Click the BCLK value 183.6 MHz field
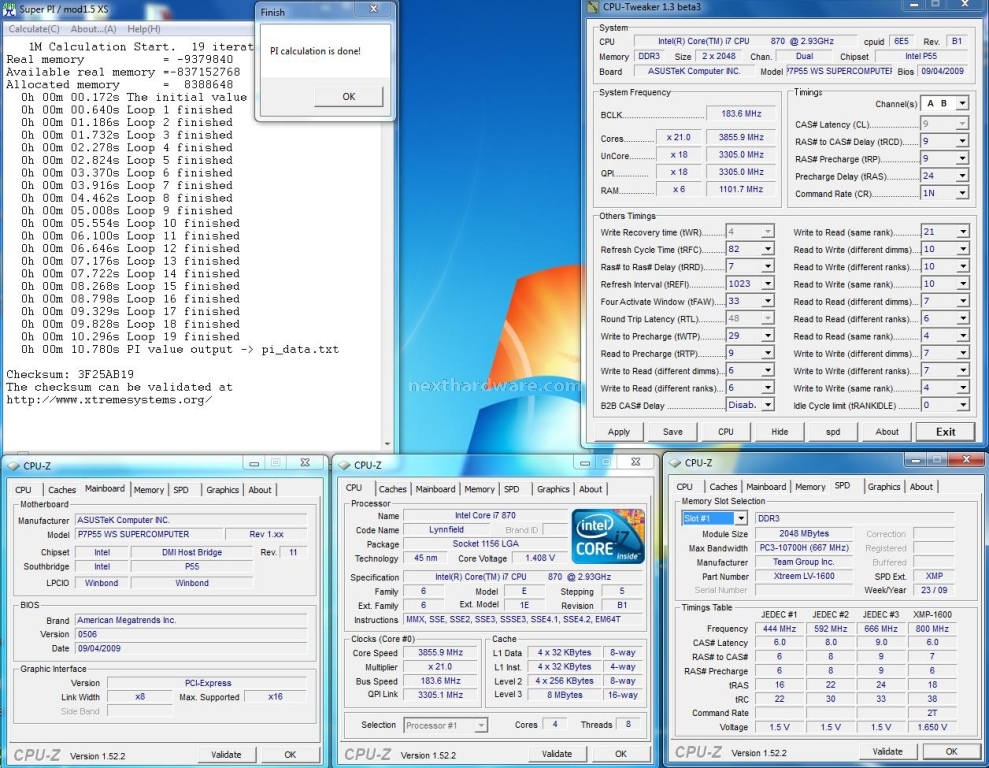Viewport: 989px width, 768px height. point(742,113)
